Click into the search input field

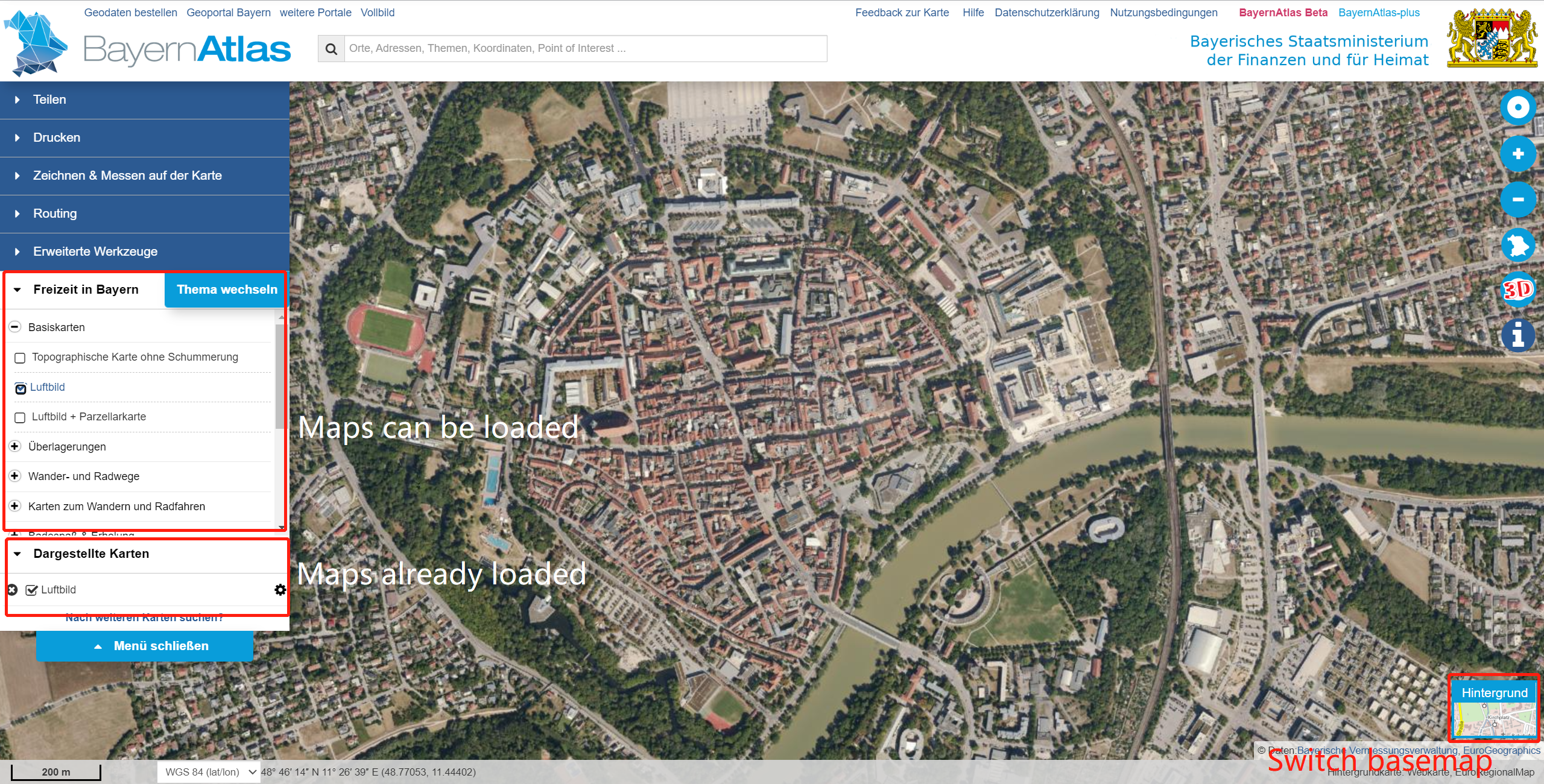(586, 49)
